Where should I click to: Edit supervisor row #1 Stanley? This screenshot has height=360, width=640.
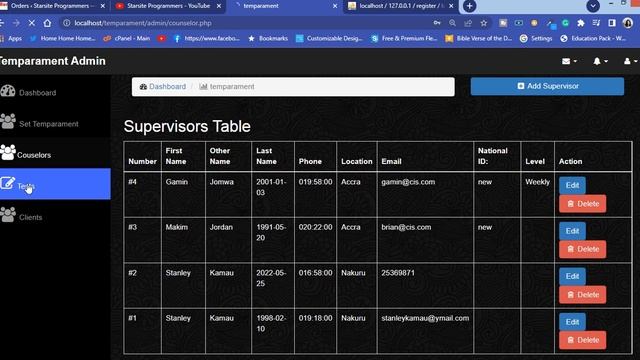(572, 322)
